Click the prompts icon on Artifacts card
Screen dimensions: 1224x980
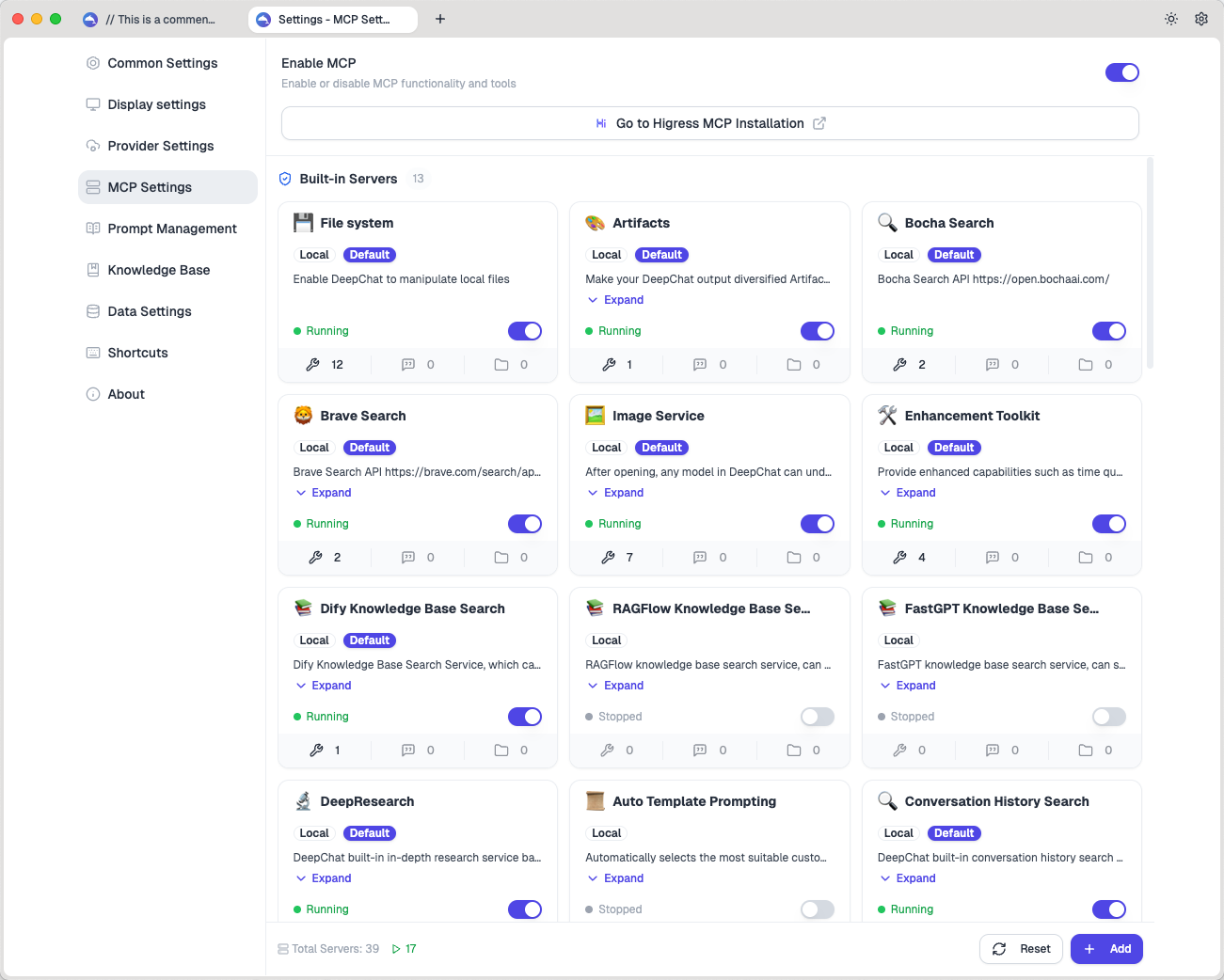[x=700, y=365]
